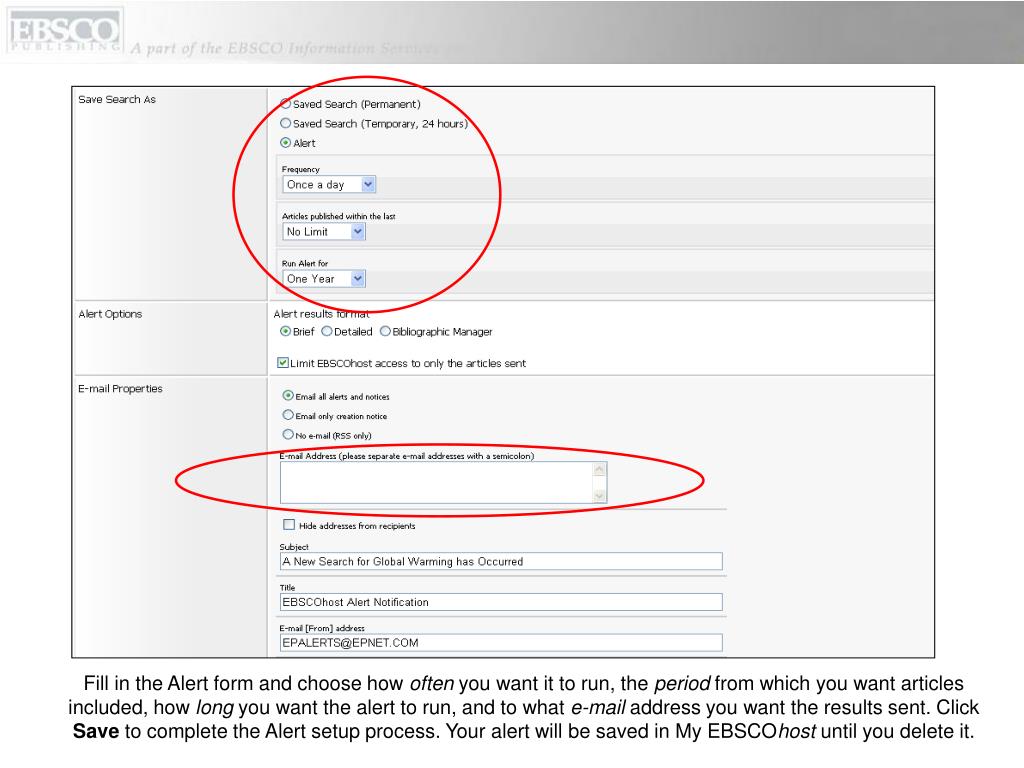Click the E-mail Properties section label
Image resolution: width=1024 pixels, height=768 pixels.
point(120,389)
